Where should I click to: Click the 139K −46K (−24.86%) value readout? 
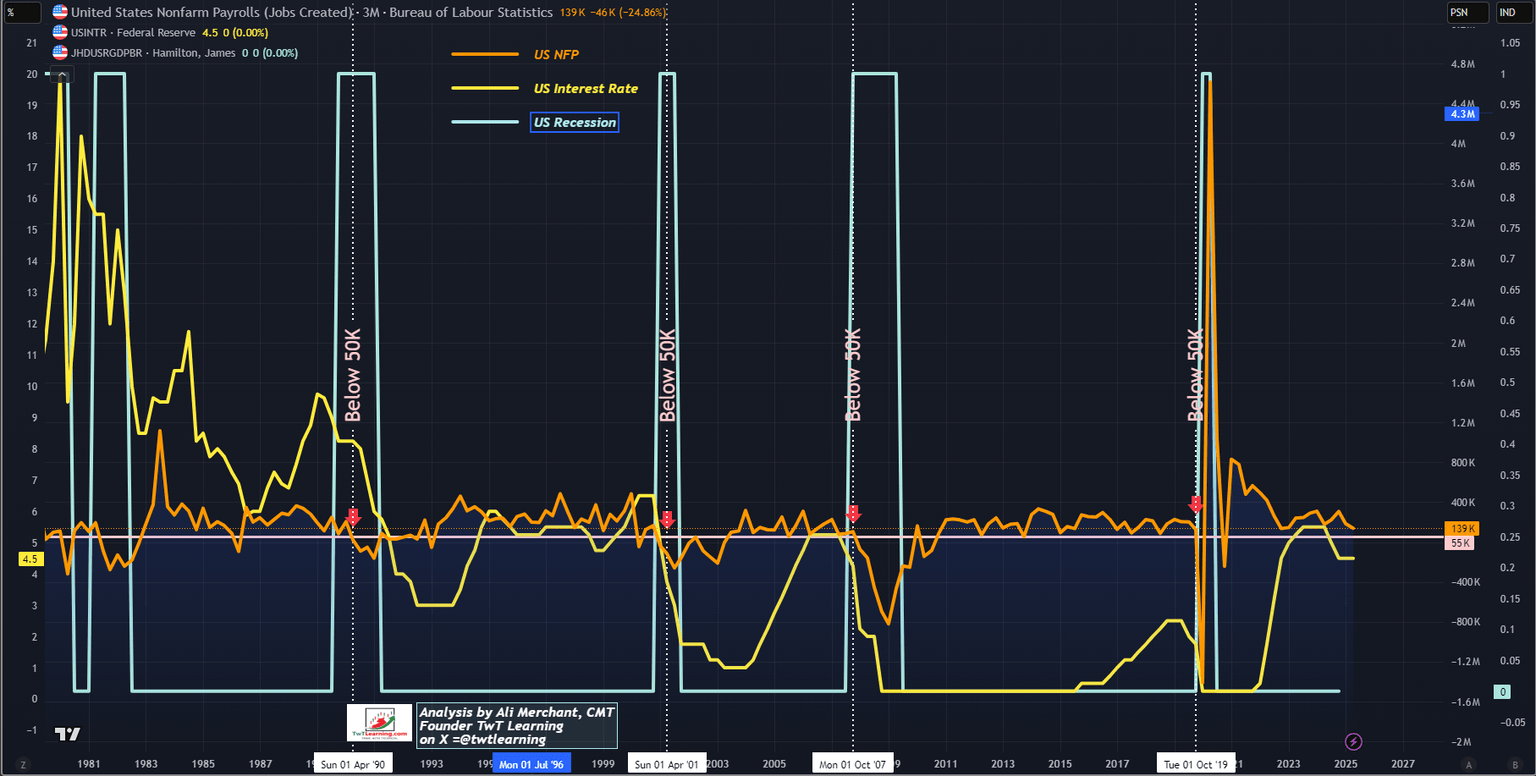click(613, 12)
